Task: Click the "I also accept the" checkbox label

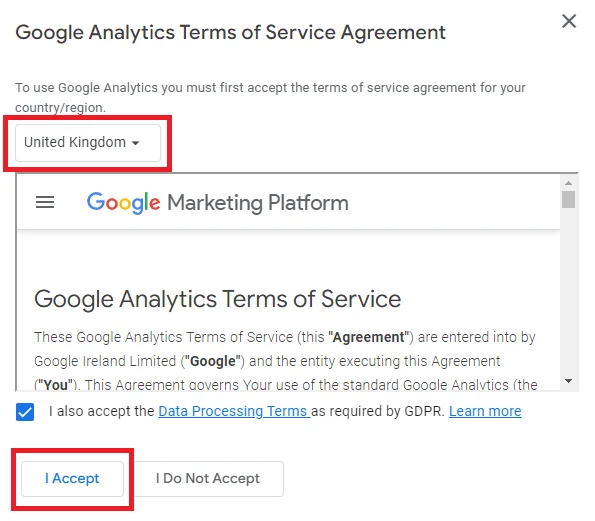Action: pos(102,411)
